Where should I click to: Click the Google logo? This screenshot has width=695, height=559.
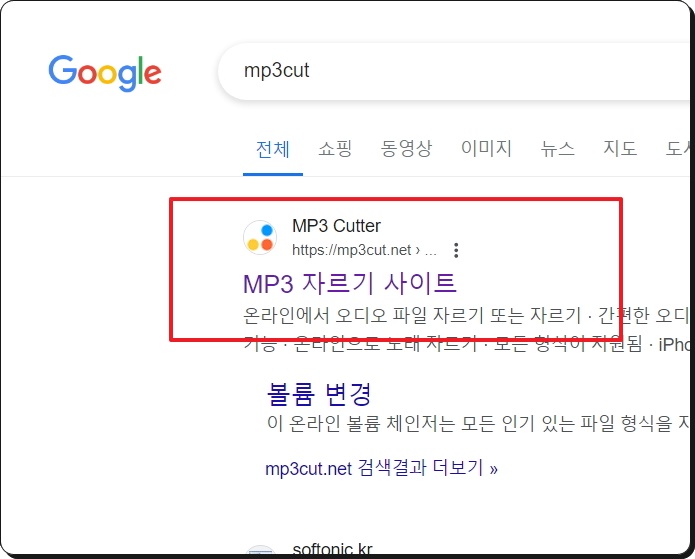(105, 73)
